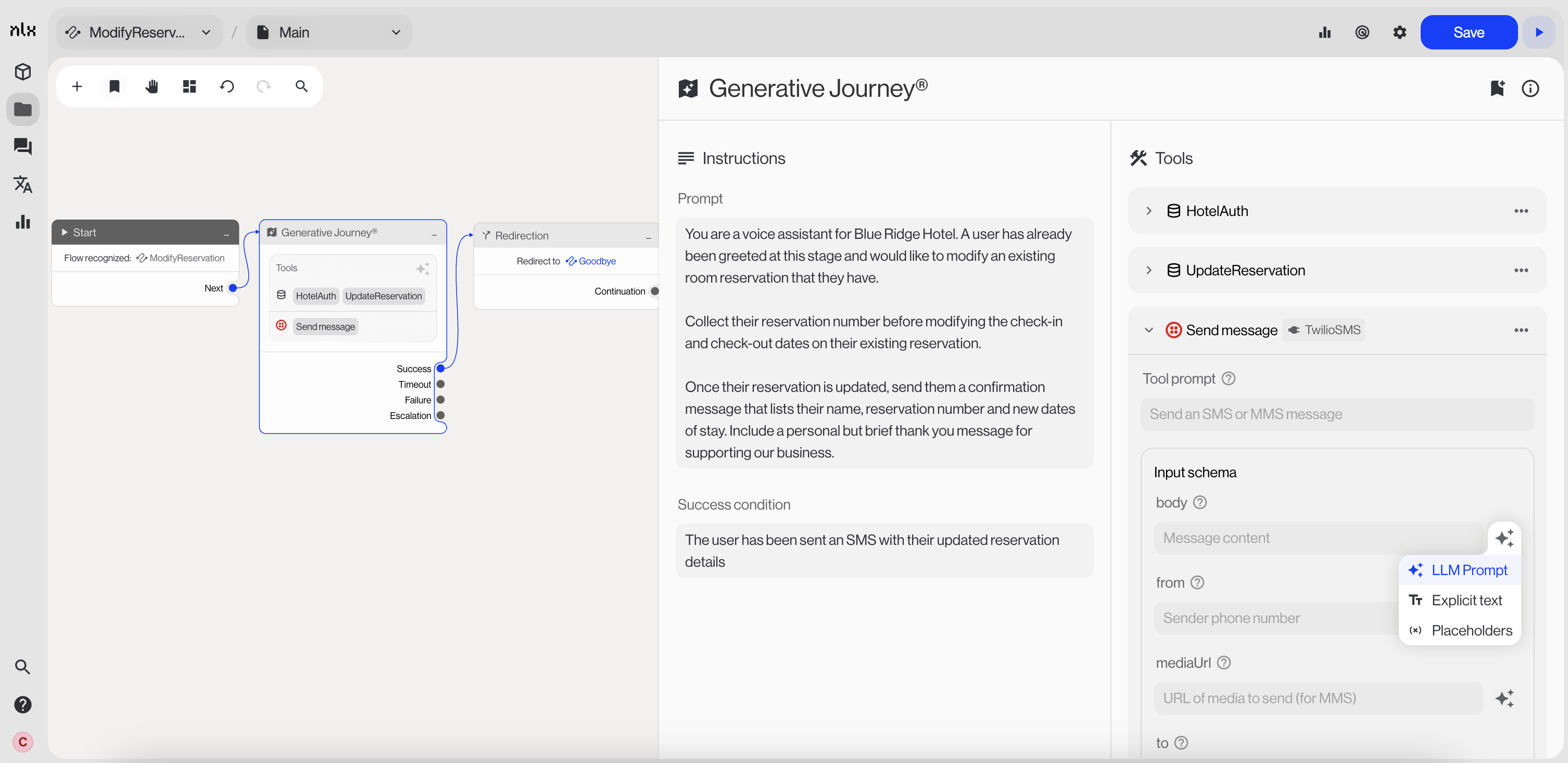Click the Save button

click(x=1468, y=32)
